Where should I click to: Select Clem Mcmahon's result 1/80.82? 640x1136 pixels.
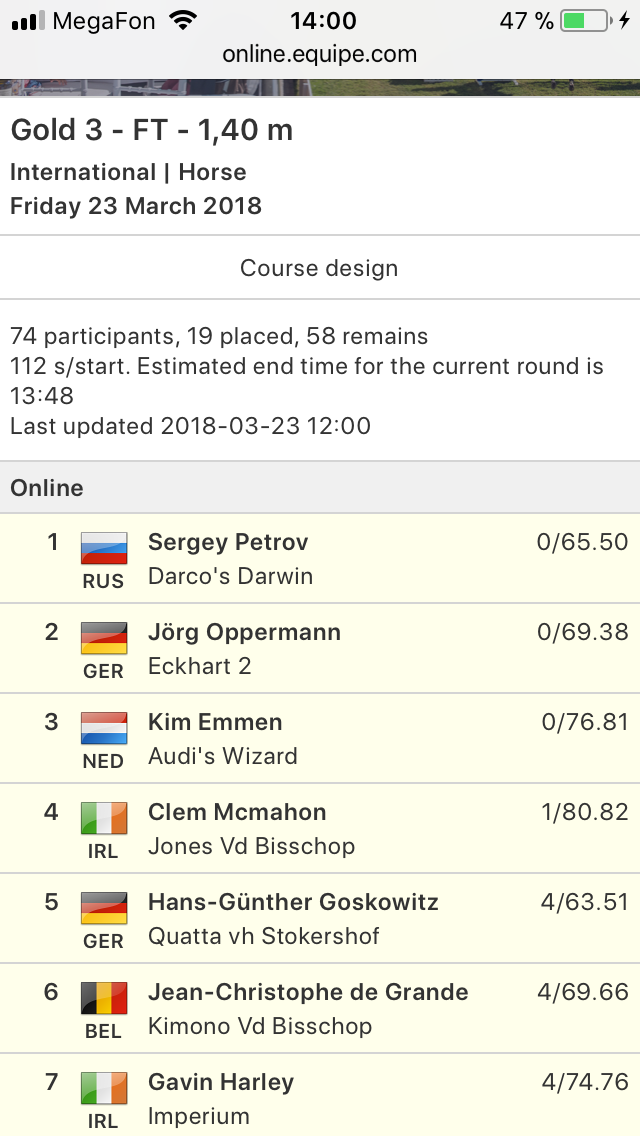(584, 812)
